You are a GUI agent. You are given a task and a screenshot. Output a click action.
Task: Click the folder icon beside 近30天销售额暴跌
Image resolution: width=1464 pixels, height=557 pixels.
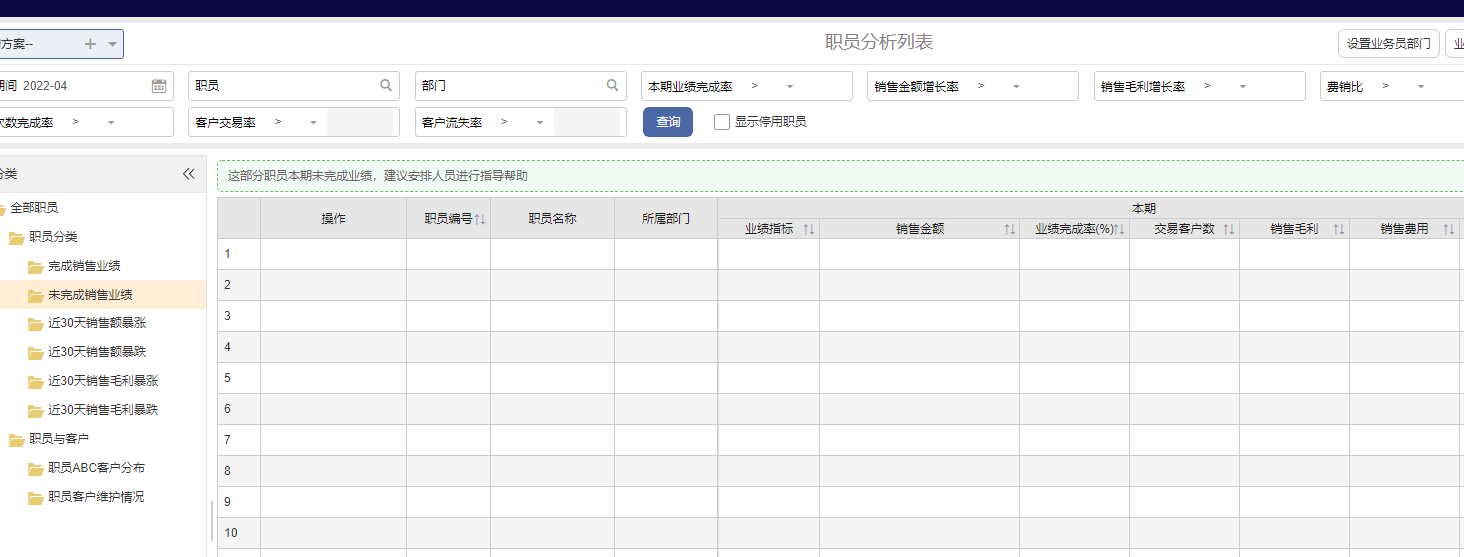pos(36,353)
